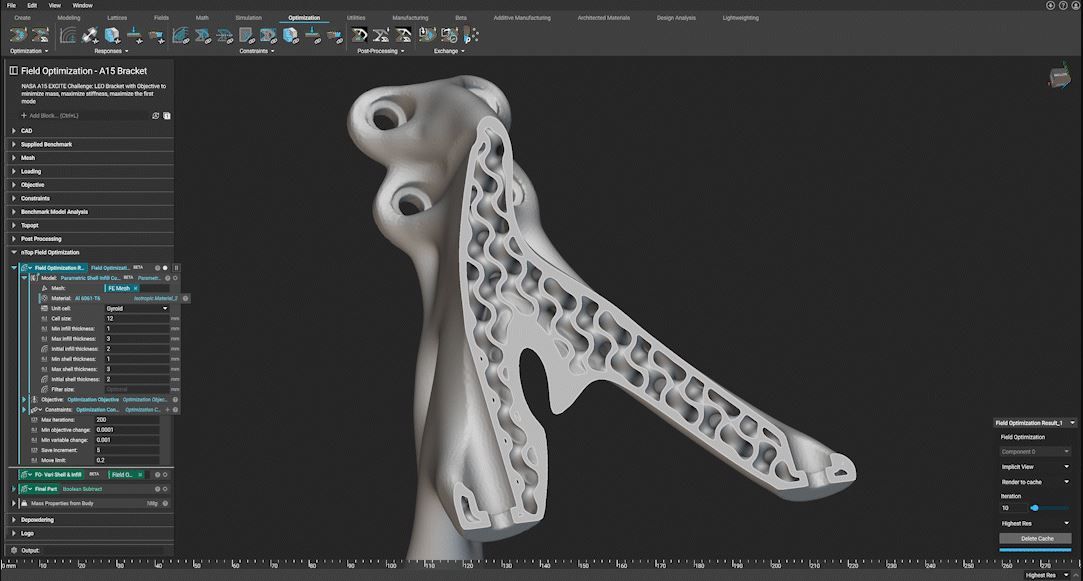Click the Material icon next to AI 6061-T6
The height and width of the screenshot is (581, 1083).
click(43, 297)
